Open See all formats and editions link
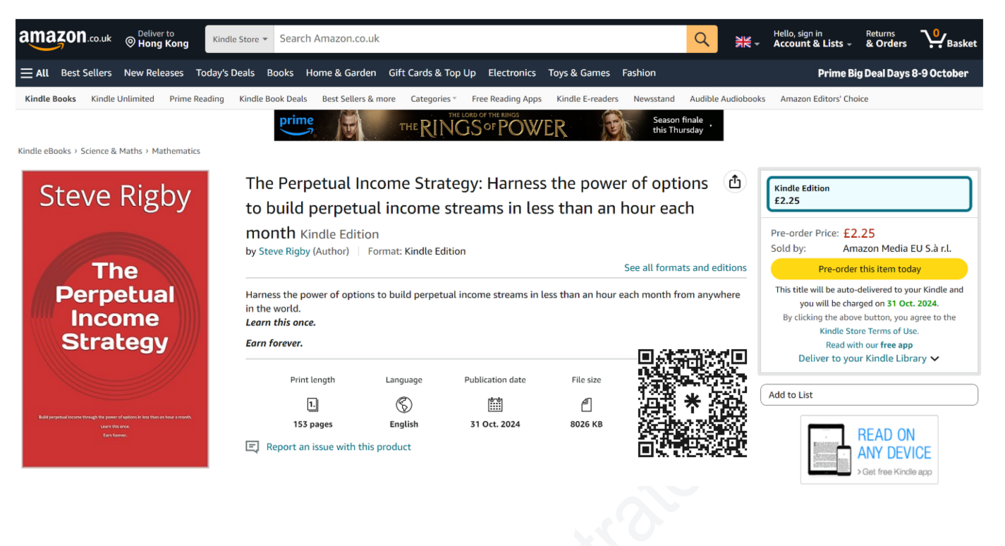This screenshot has height=546, width=1005. tap(685, 268)
